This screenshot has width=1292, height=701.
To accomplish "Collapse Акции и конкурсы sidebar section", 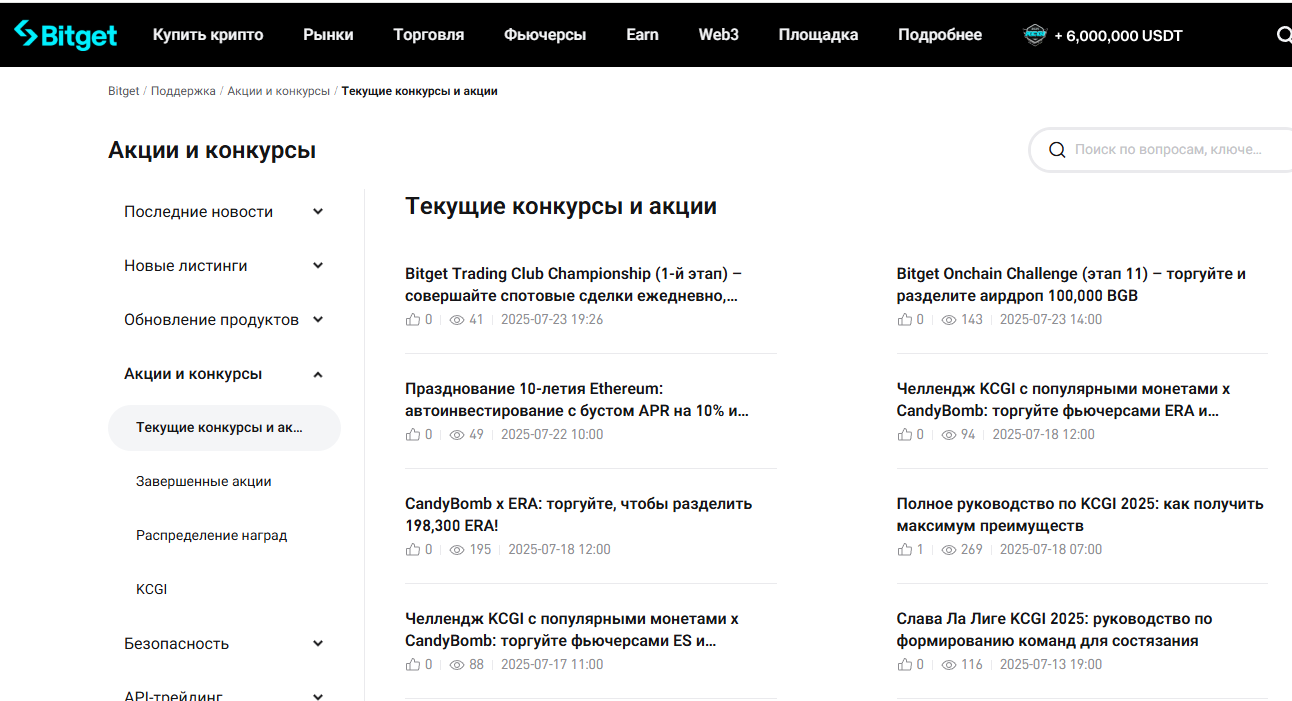I will coord(318,374).
